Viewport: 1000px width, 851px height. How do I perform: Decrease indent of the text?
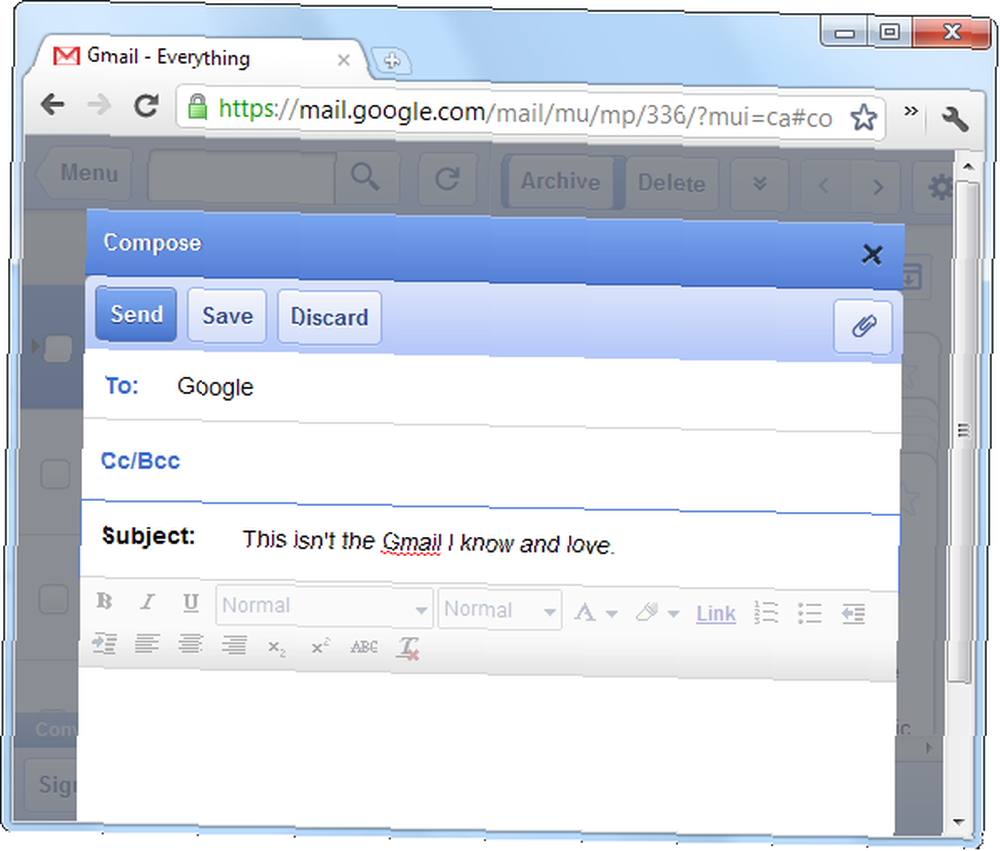click(853, 614)
